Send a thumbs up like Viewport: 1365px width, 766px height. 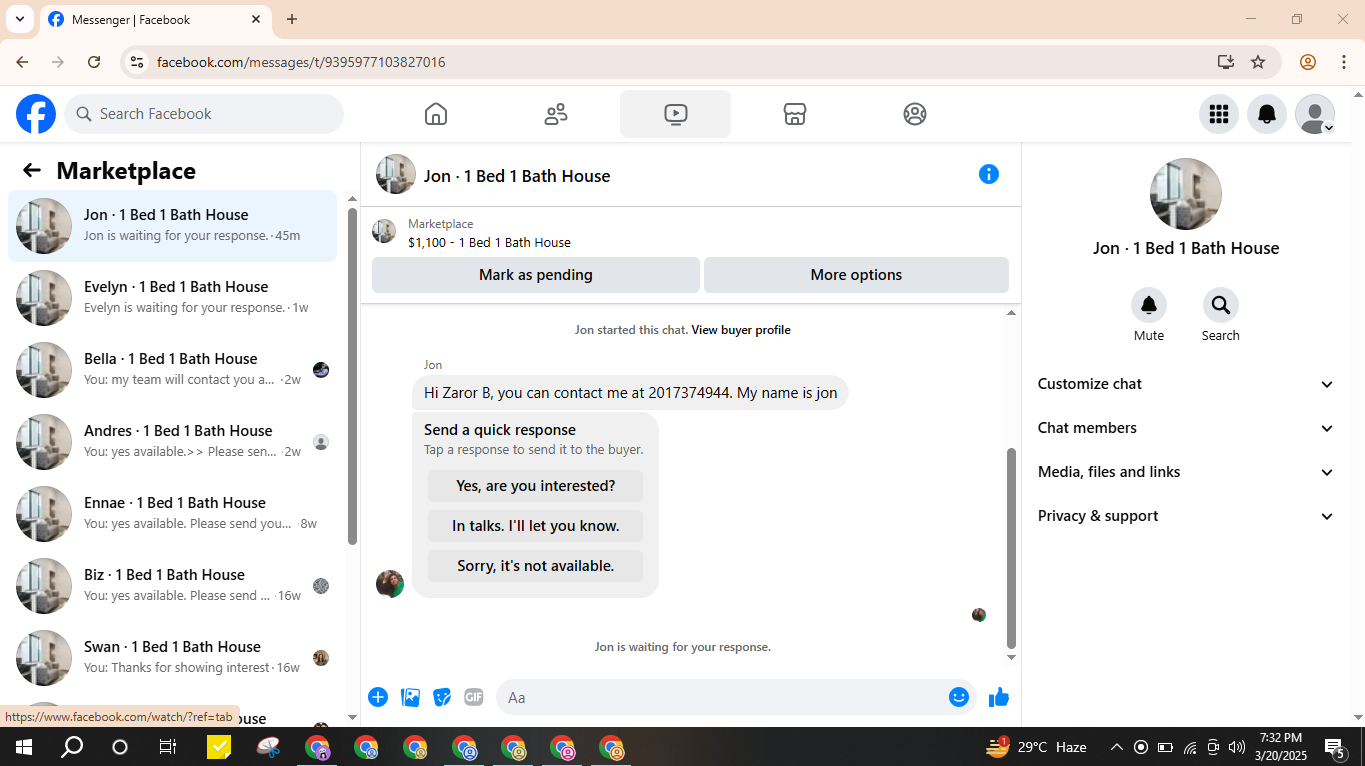click(x=999, y=697)
